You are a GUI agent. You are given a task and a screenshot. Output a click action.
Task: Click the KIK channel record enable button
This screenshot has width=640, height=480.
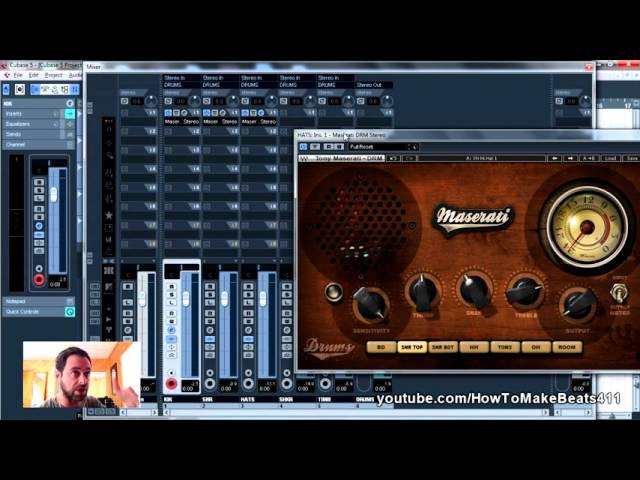point(171,384)
